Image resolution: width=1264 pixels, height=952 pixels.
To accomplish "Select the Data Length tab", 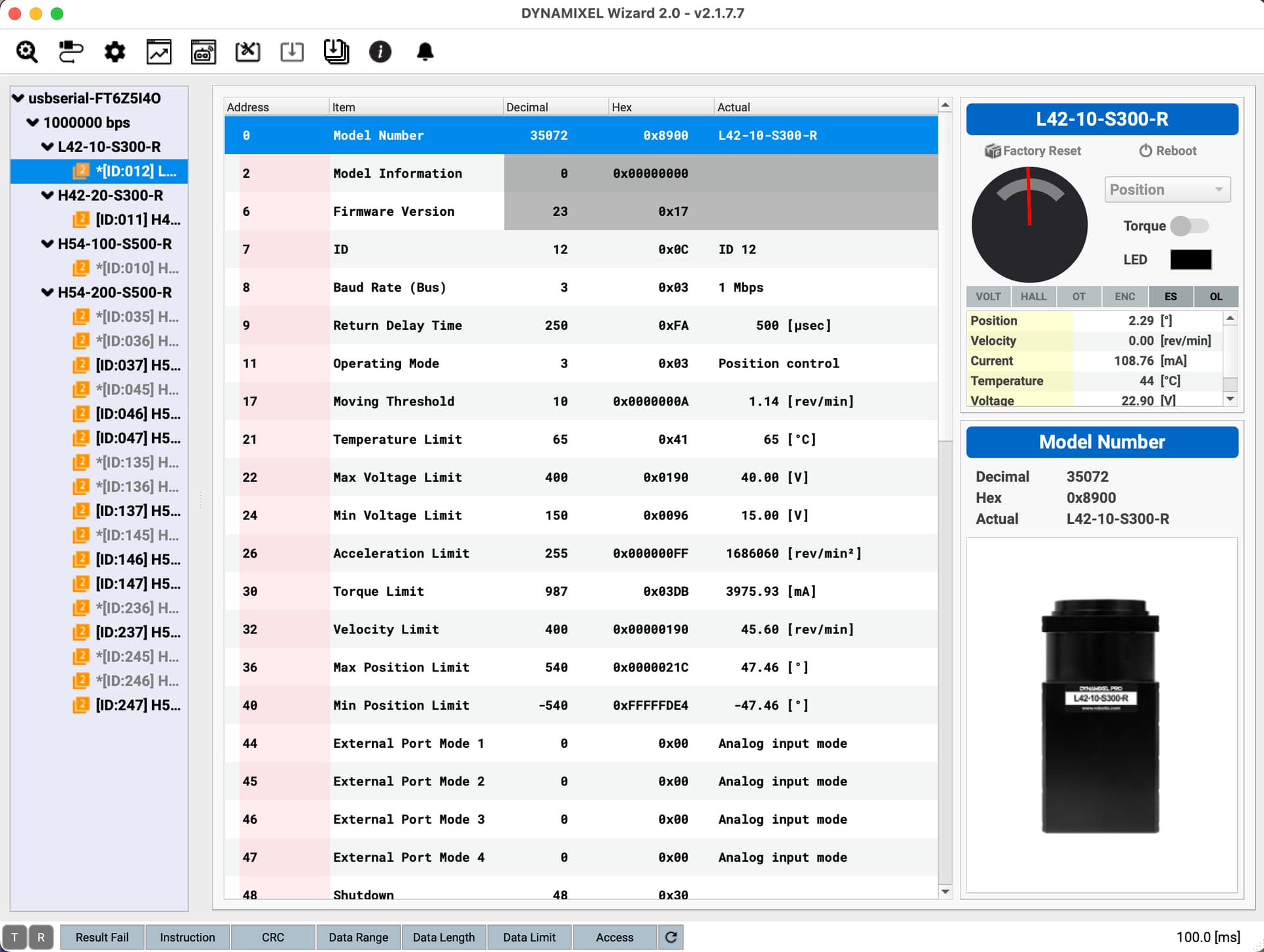I will pos(444,937).
